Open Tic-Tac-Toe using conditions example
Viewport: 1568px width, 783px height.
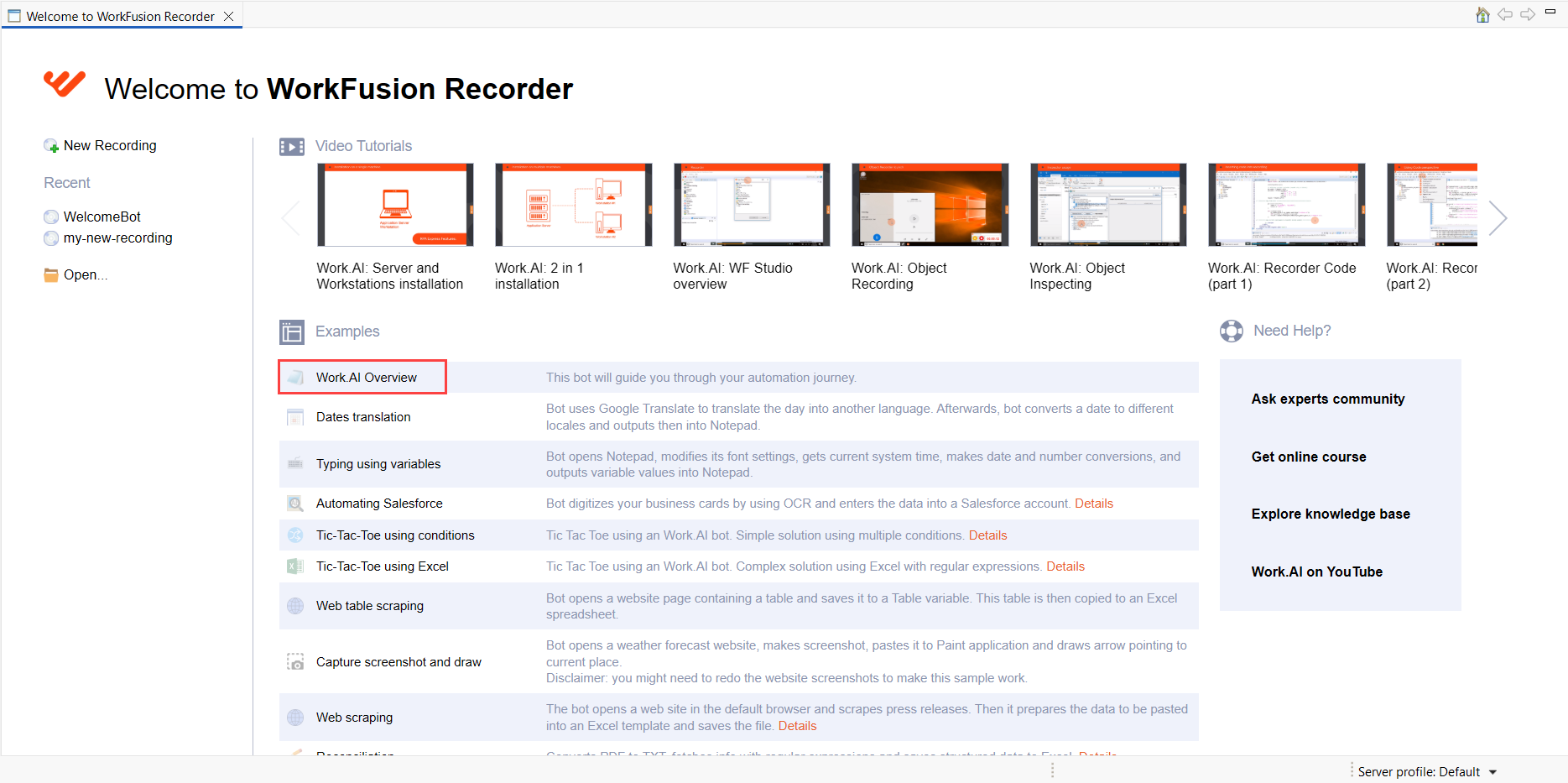[395, 535]
